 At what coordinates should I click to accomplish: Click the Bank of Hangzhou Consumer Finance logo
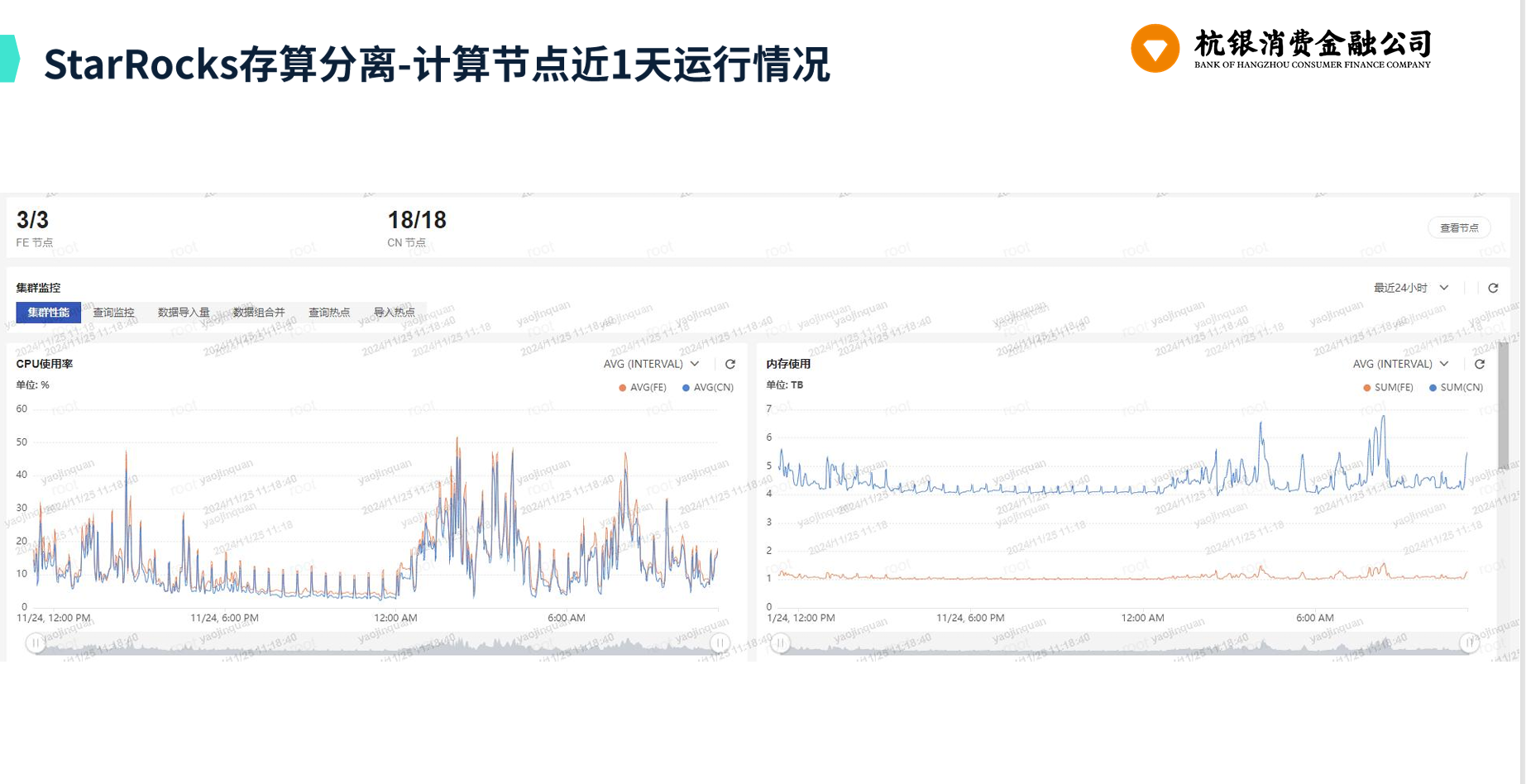click(1280, 48)
